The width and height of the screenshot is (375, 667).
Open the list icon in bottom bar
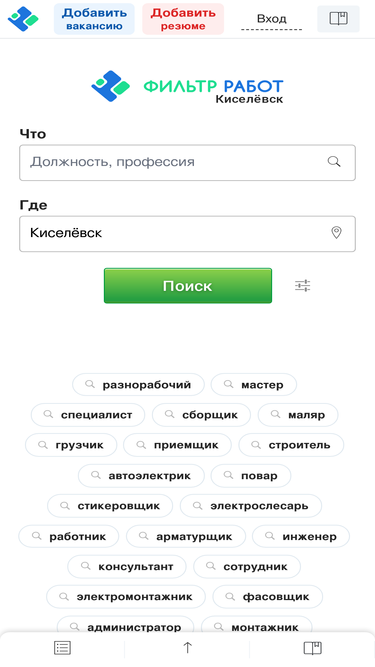(62, 648)
